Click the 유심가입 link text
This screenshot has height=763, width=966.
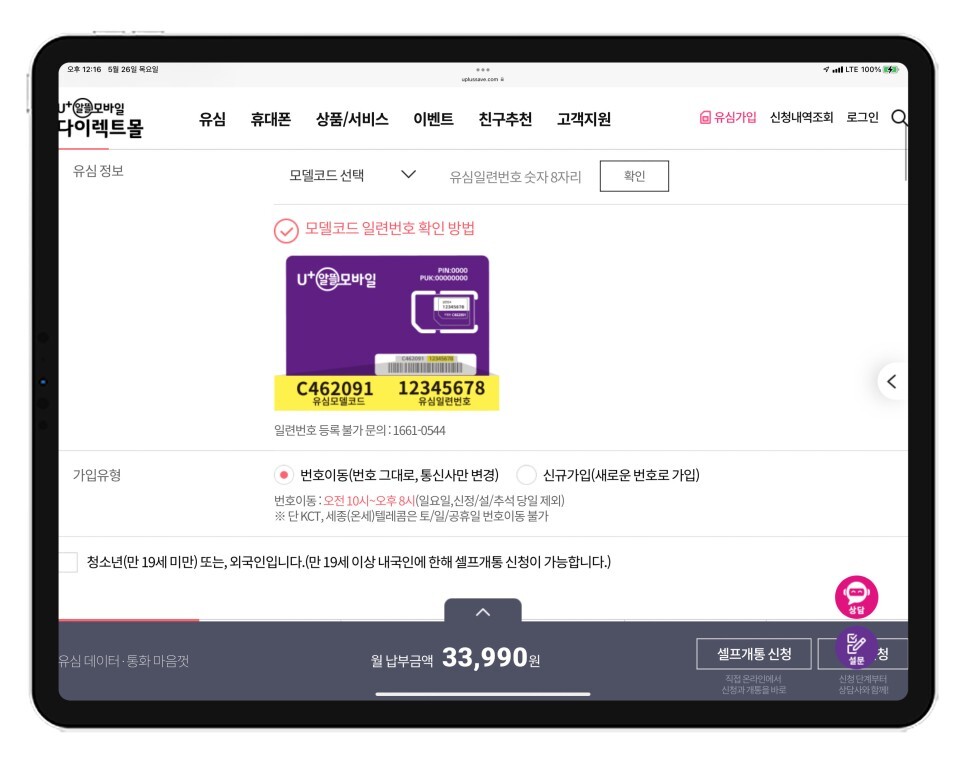coord(734,117)
